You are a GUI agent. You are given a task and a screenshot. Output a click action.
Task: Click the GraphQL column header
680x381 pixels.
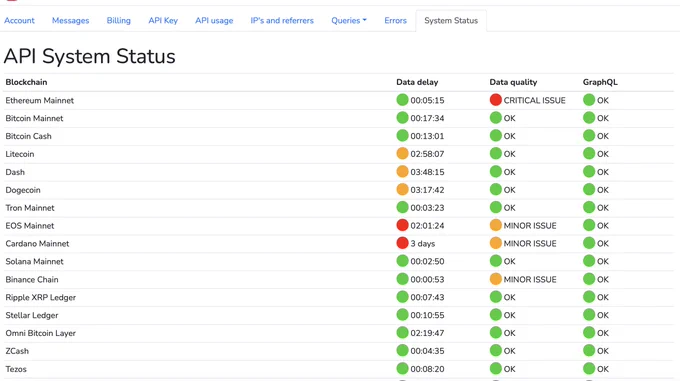coord(600,82)
